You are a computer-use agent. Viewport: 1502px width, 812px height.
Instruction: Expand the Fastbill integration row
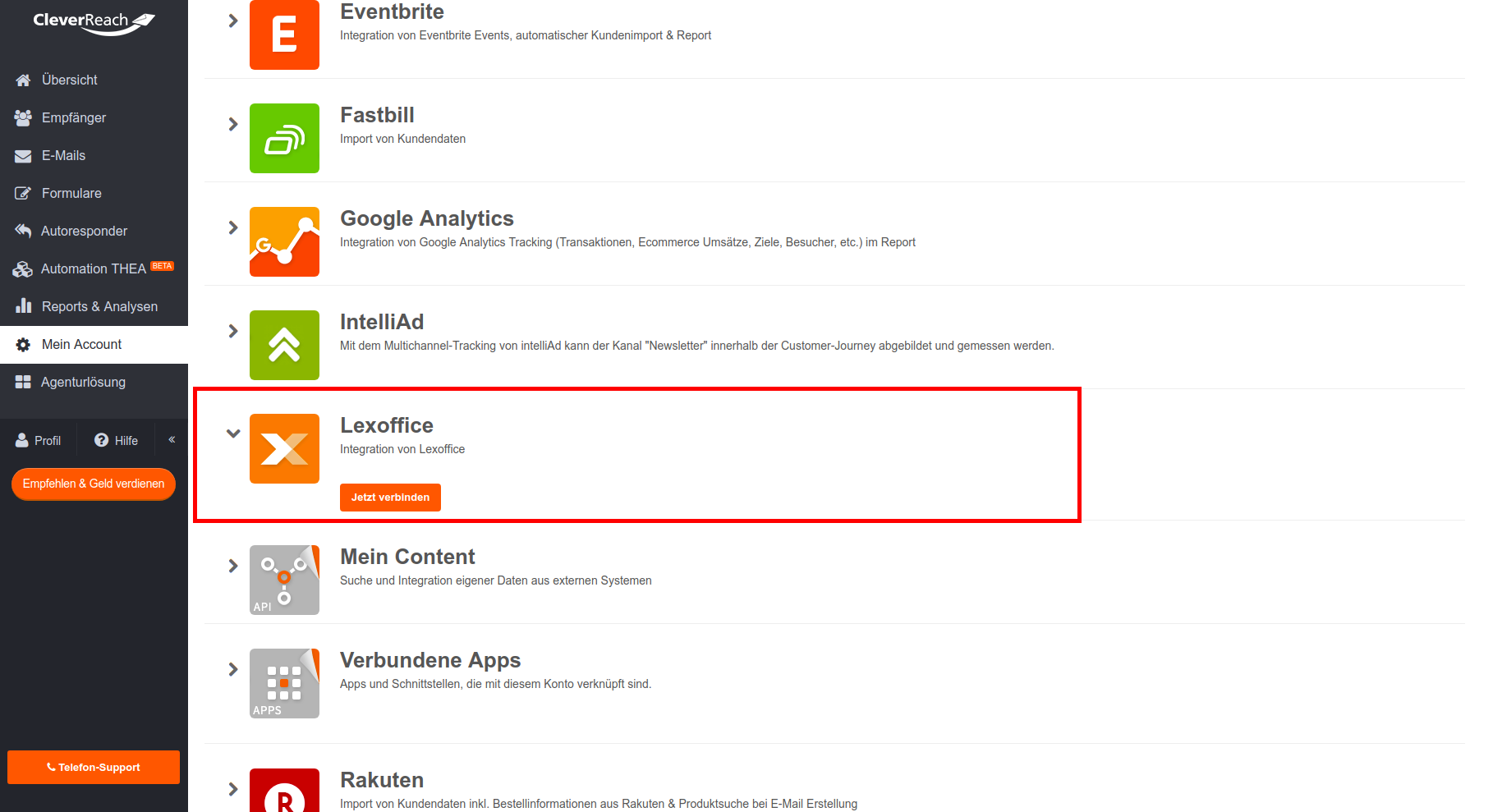tap(233, 124)
